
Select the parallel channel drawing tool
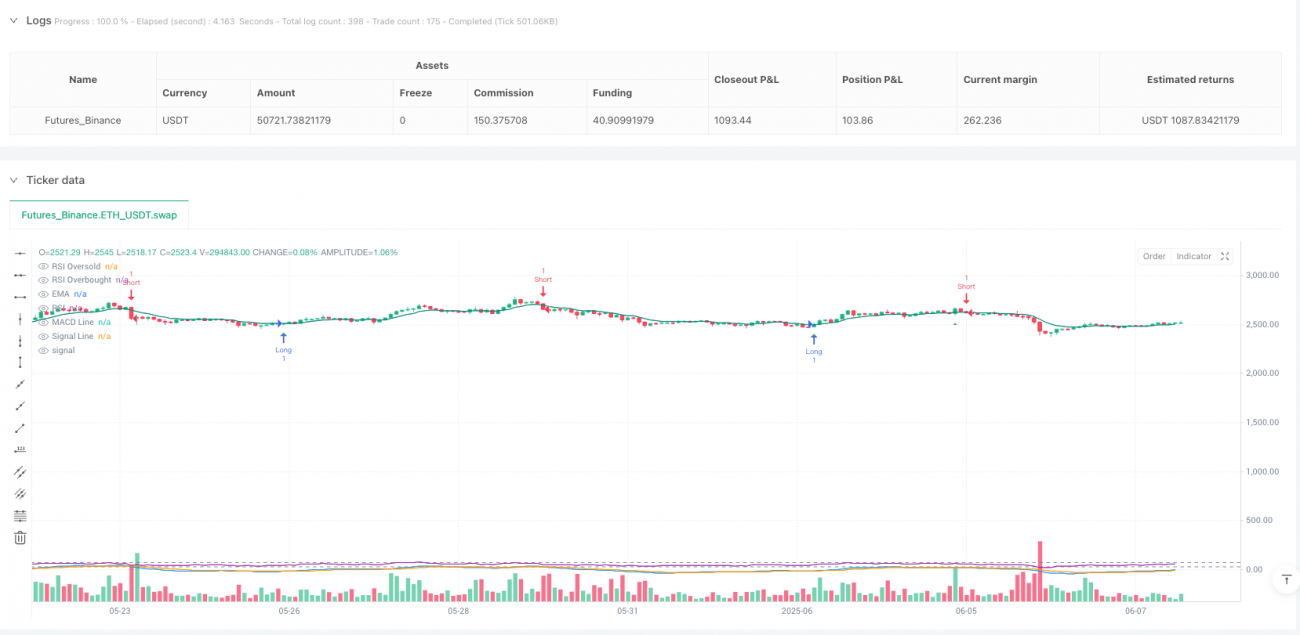pyautogui.click(x=19, y=472)
